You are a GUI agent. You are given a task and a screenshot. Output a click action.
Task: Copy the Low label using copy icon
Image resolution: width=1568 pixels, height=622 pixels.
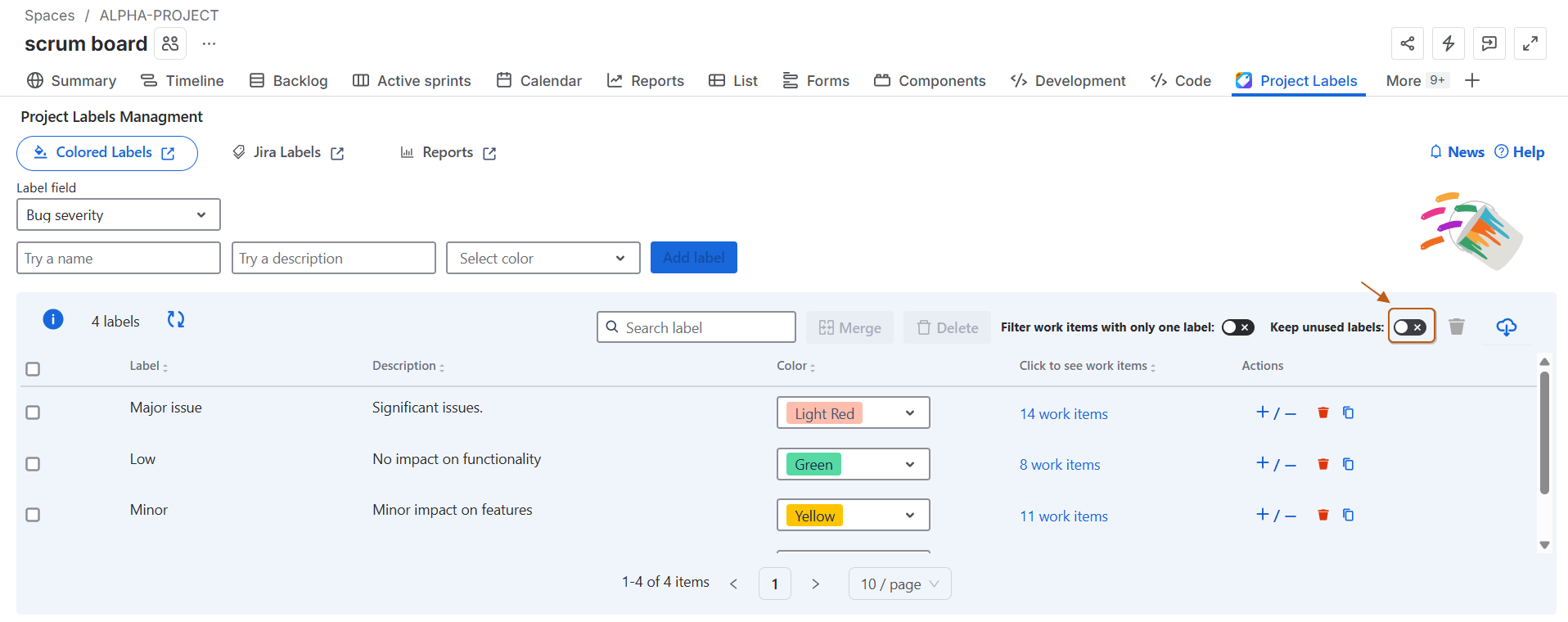point(1348,464)
